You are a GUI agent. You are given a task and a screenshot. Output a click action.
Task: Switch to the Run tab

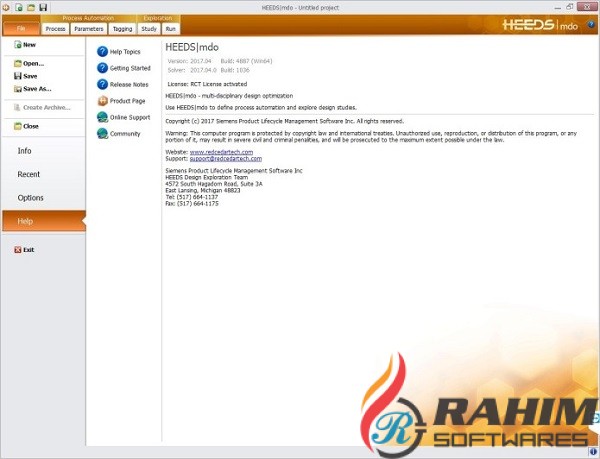pos(171,29)
